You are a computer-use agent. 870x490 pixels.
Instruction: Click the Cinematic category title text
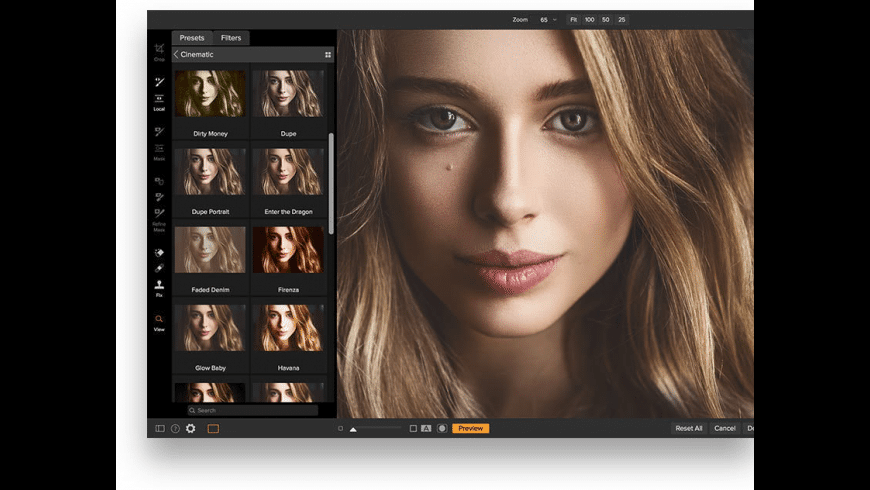click(197, 54)
